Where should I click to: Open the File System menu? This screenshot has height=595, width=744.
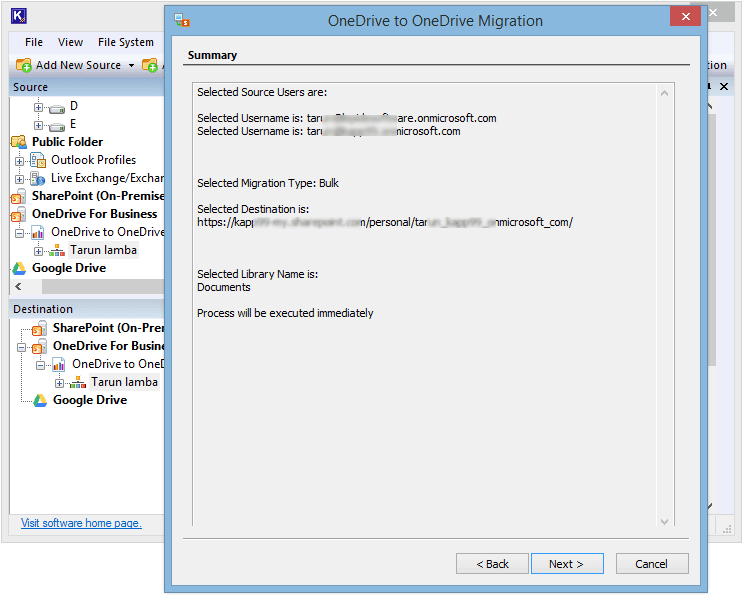126,42
